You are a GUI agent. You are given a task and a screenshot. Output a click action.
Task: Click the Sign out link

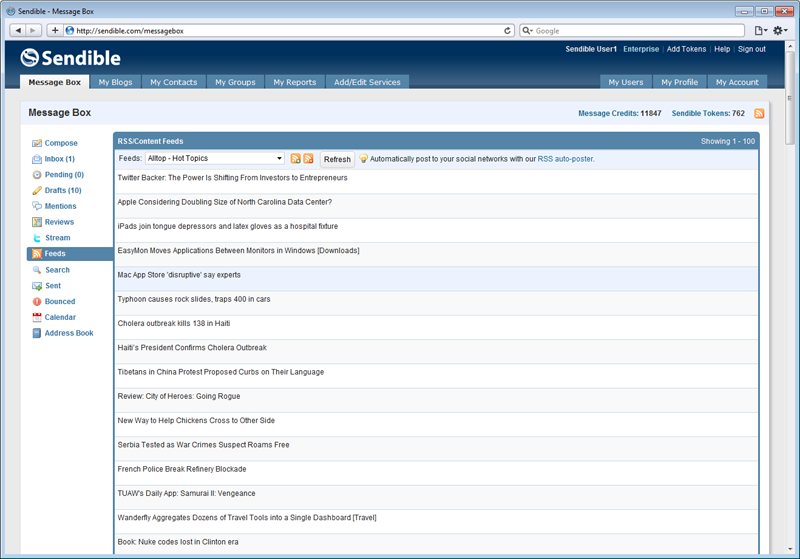click(752, 49)
